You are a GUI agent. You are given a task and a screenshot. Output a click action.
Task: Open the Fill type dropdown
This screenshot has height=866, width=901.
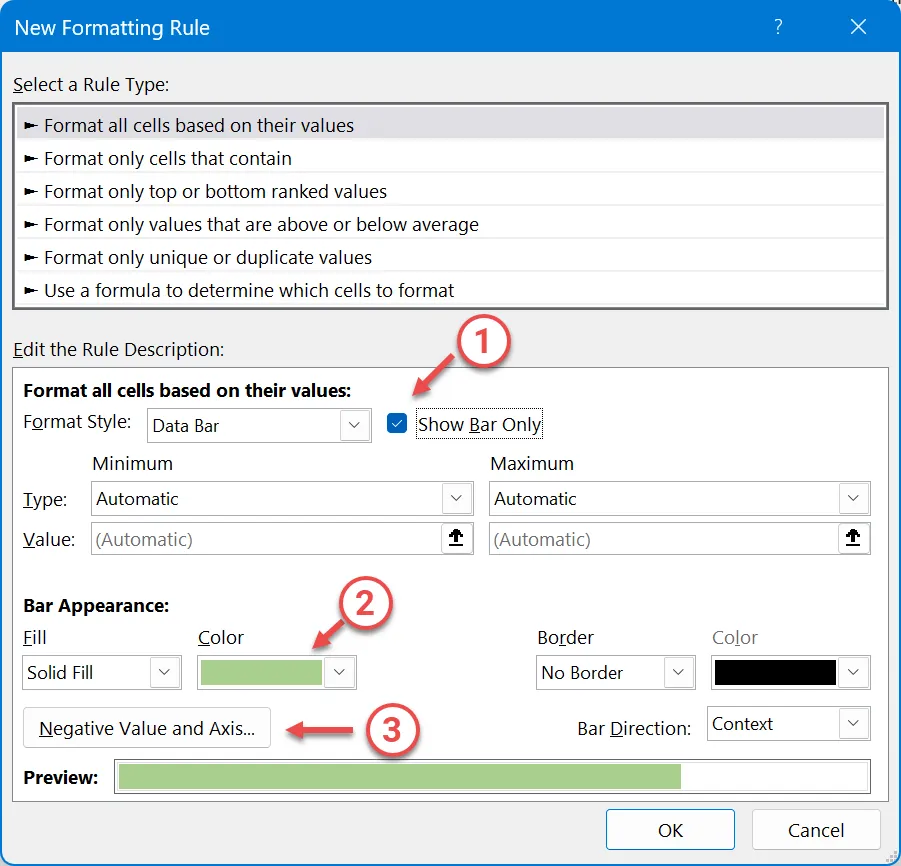pos(165,672)
